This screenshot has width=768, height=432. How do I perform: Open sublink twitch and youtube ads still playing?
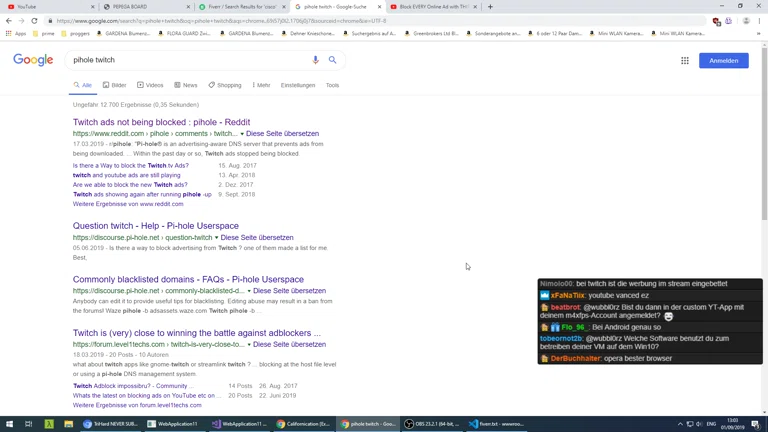tap(126, 175)
